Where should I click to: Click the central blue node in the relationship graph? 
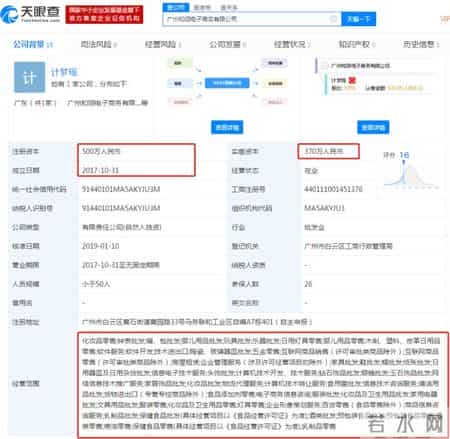[227, 83]
